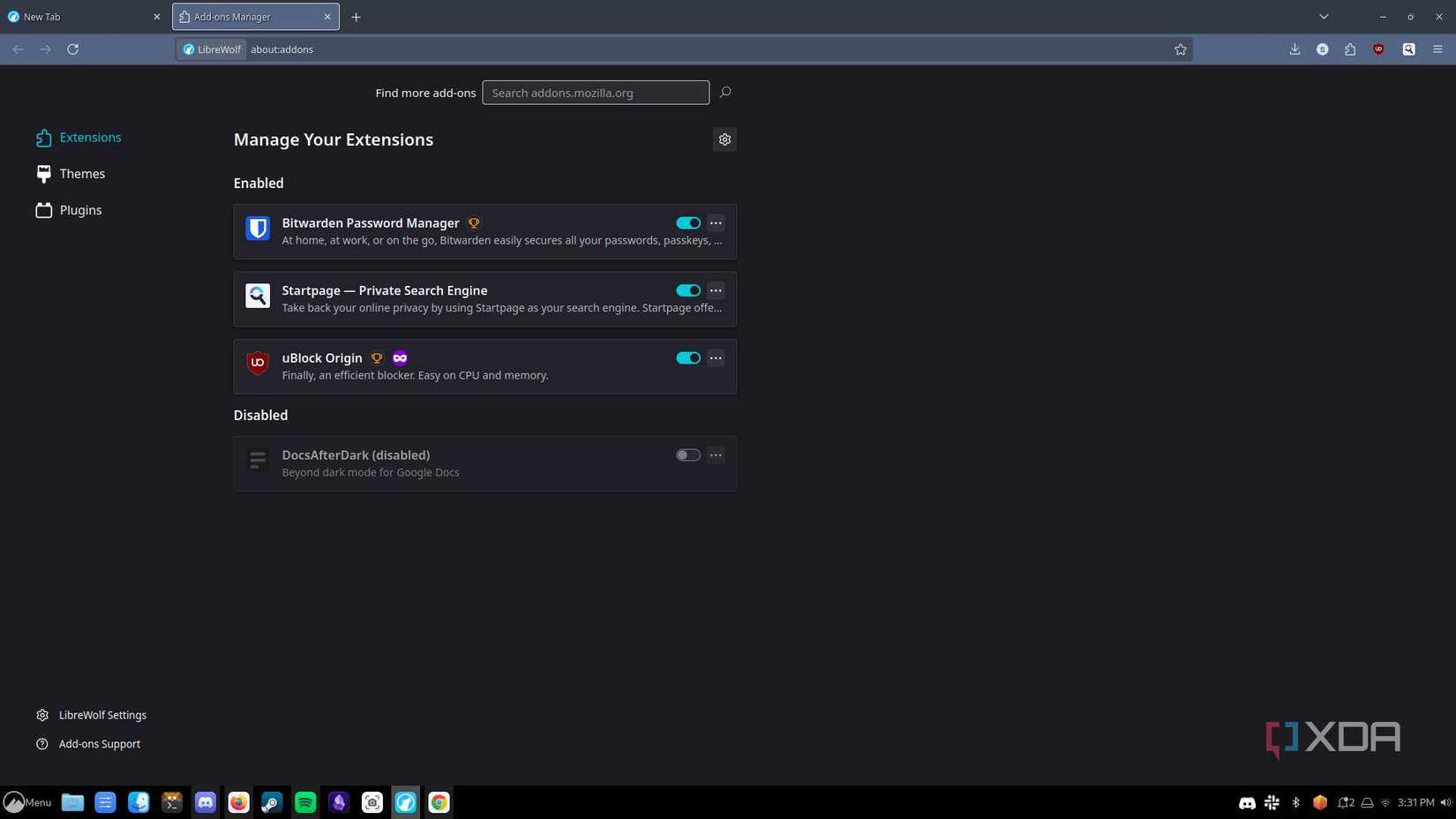Open more options for Bitwarden Password Manager
The width and height of the screenshot is (1456, 819).
(716, 223)
